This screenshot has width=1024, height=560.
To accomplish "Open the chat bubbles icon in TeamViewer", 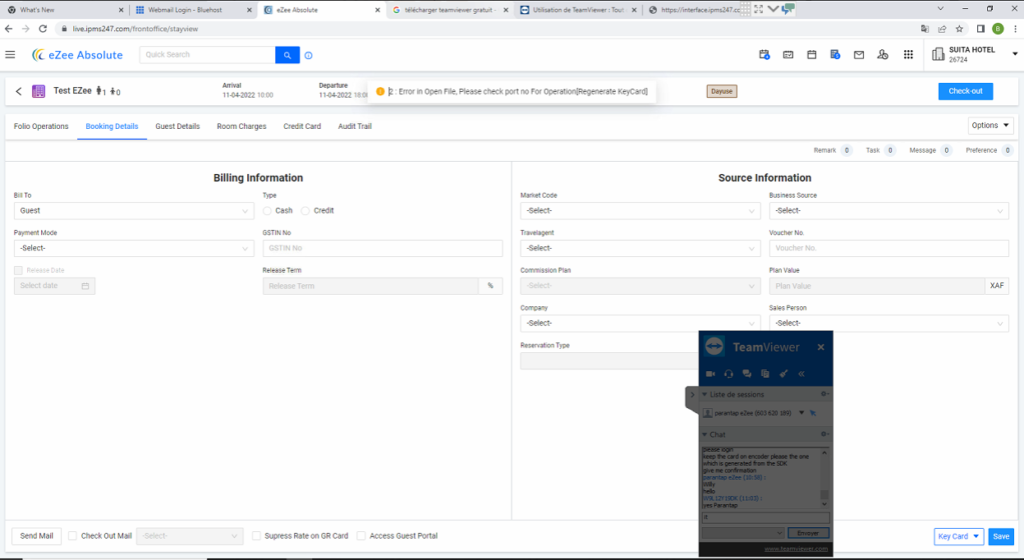I will click(747, 374).
